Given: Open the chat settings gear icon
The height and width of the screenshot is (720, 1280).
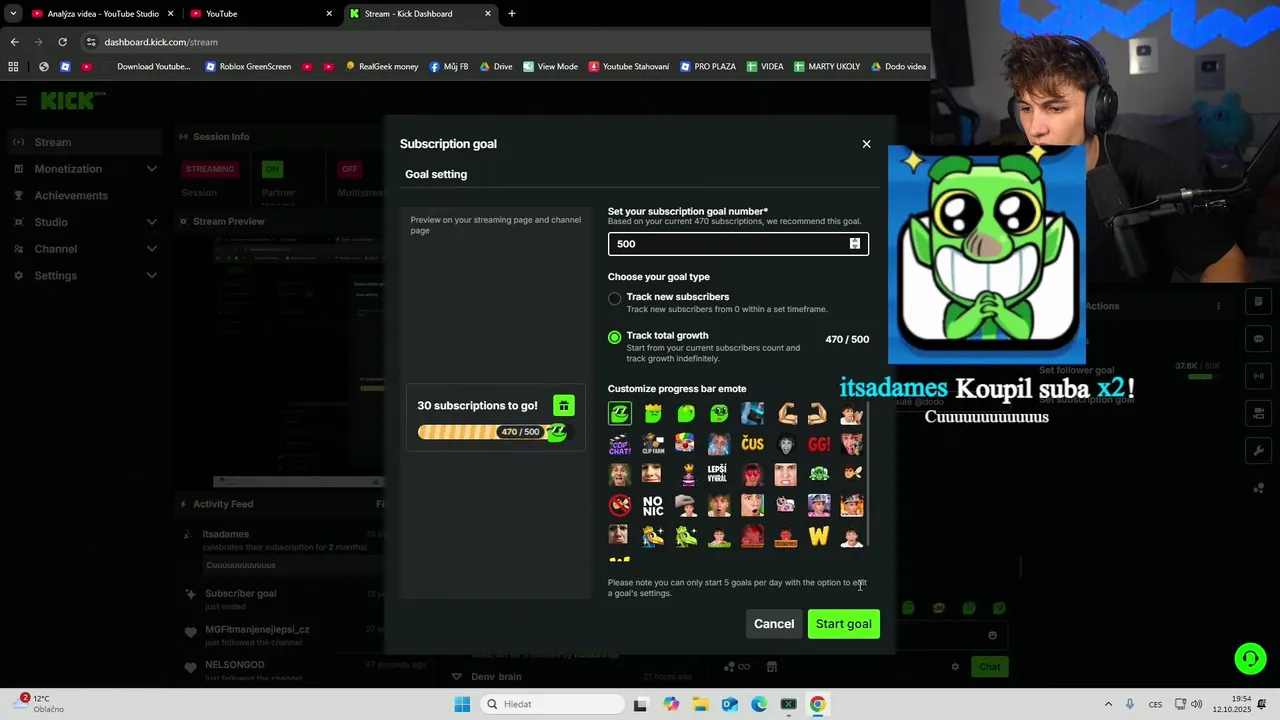Looking at the screenshot, I should click(955, 667).
